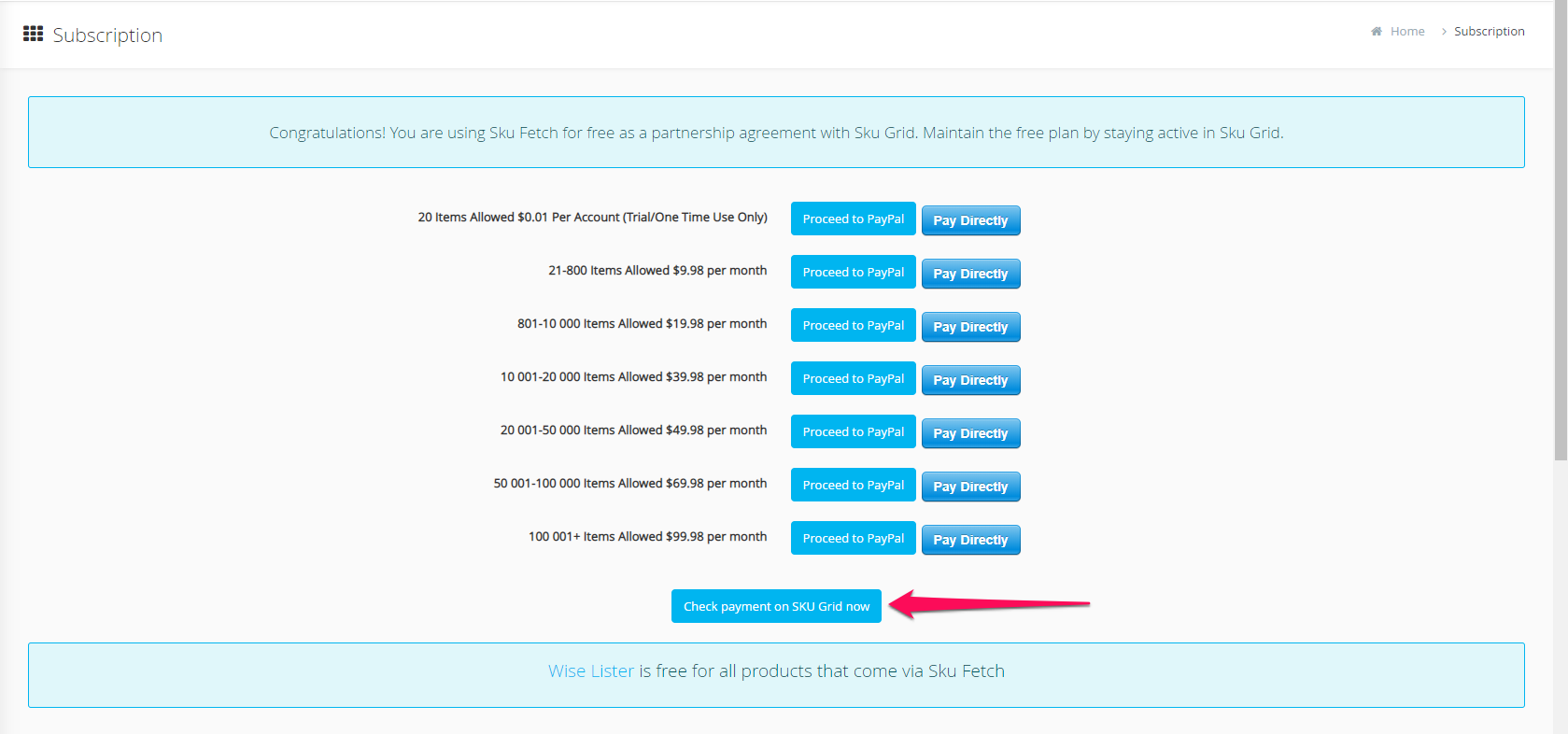Proceed to PayPal for $69.98 per month plan
The image size is (1568, 734).
click(x=854, y=485)
